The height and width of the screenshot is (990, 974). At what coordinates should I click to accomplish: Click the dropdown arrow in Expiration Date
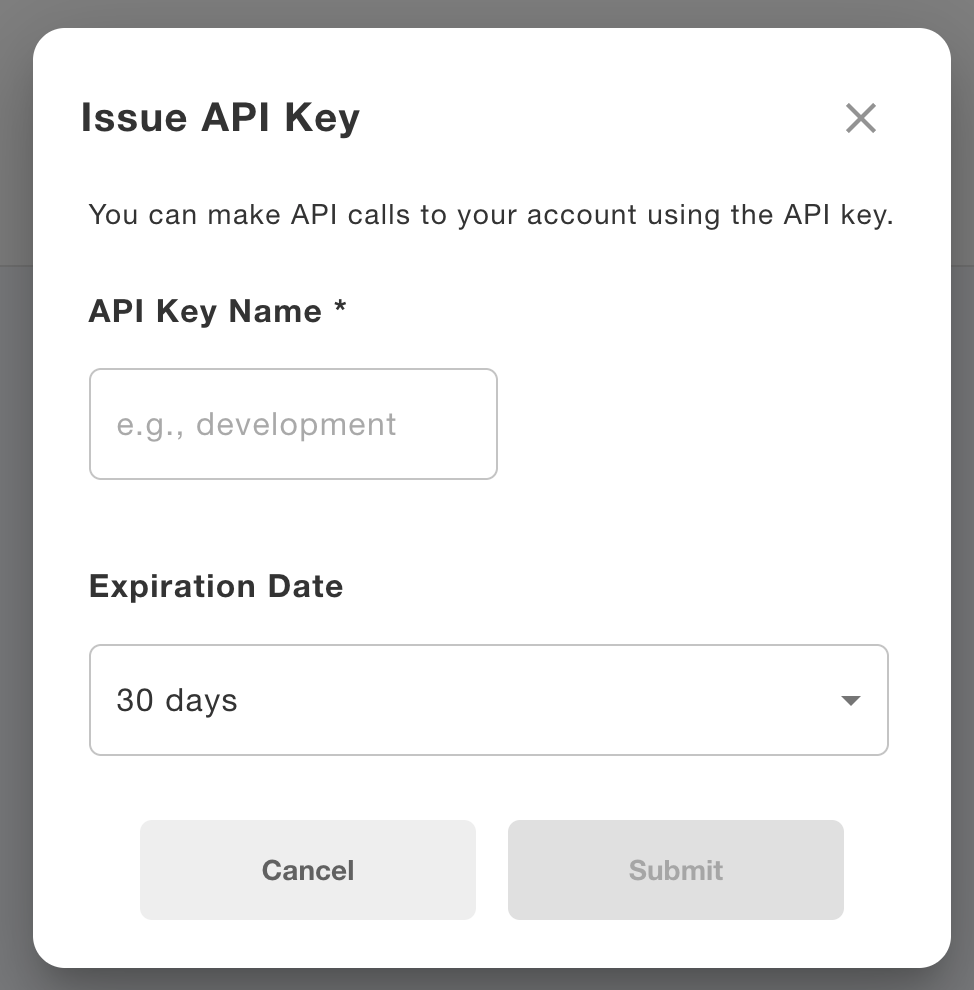point(850,701)
